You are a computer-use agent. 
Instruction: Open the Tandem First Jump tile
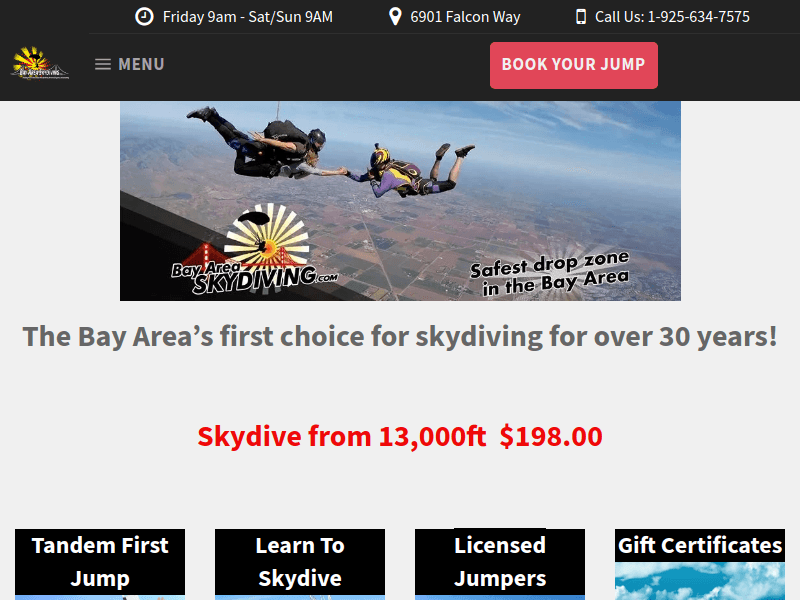pos(100,563)
